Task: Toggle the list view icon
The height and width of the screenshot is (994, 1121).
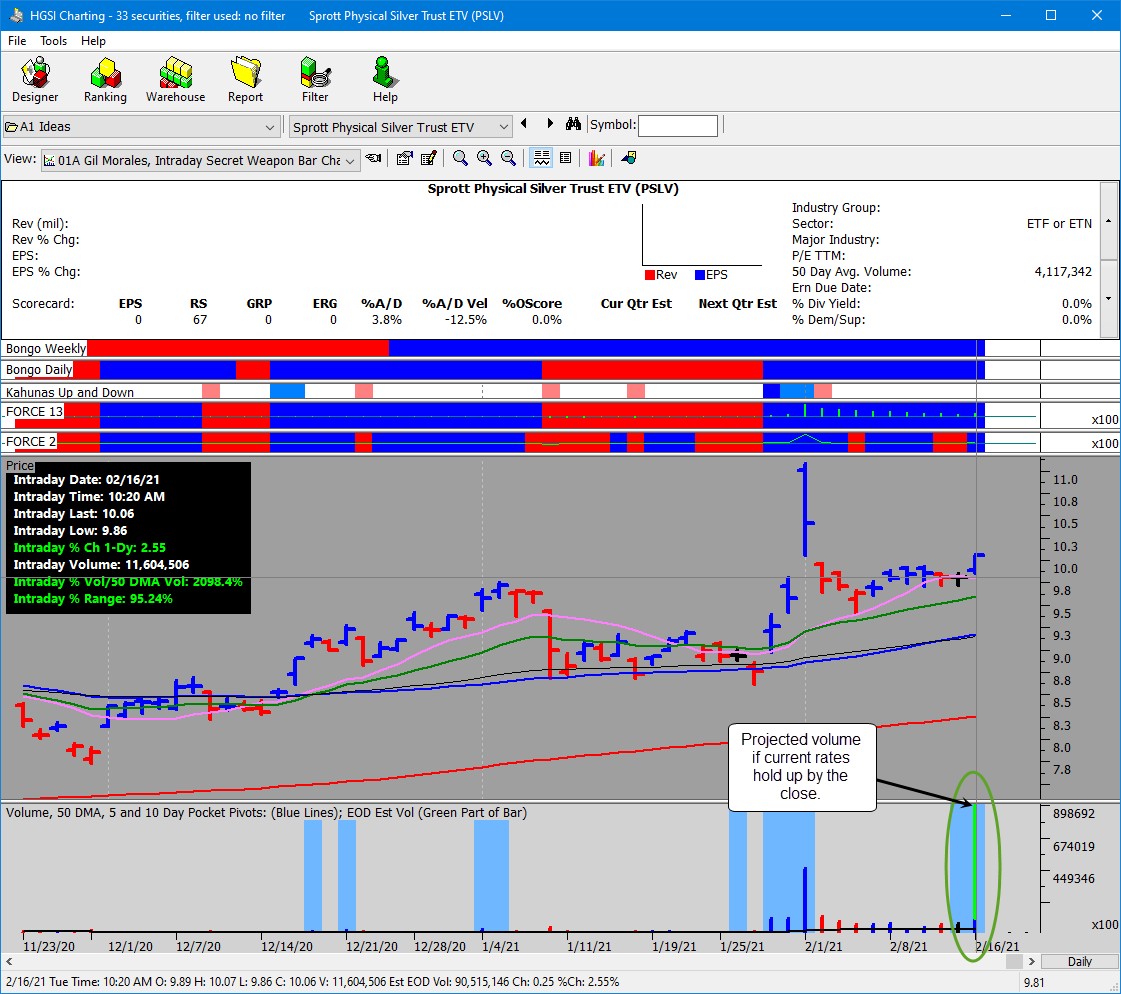Action: tap(565, 158)
